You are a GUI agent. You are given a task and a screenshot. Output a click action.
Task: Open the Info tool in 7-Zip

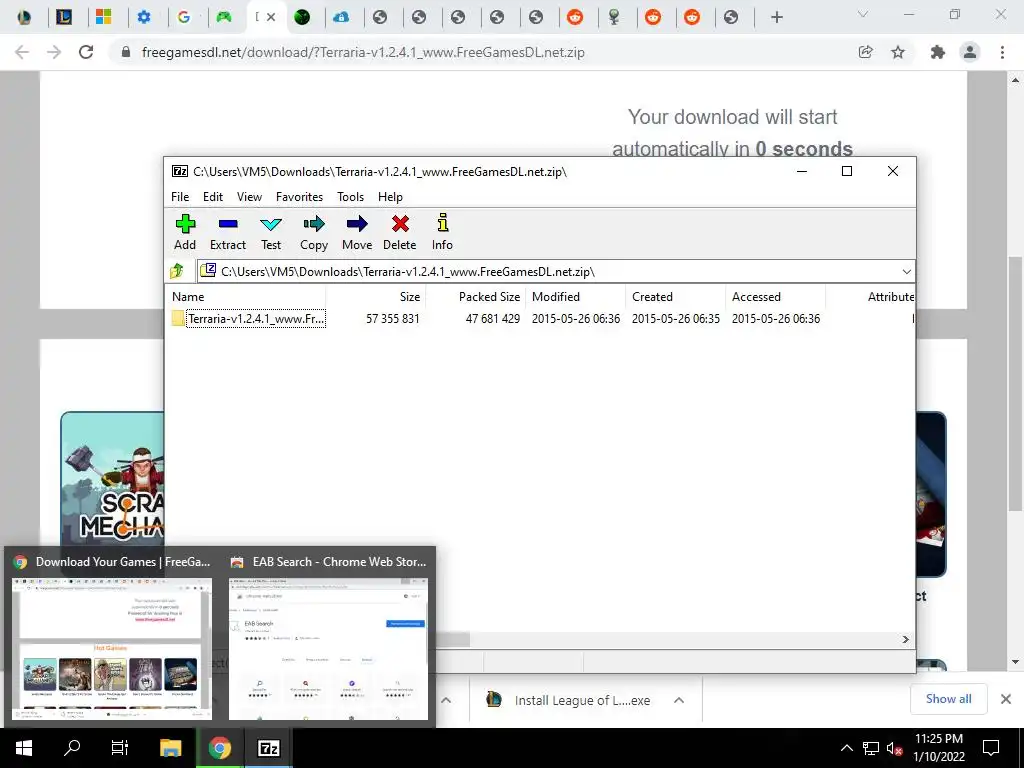click(x=442, y=232)
